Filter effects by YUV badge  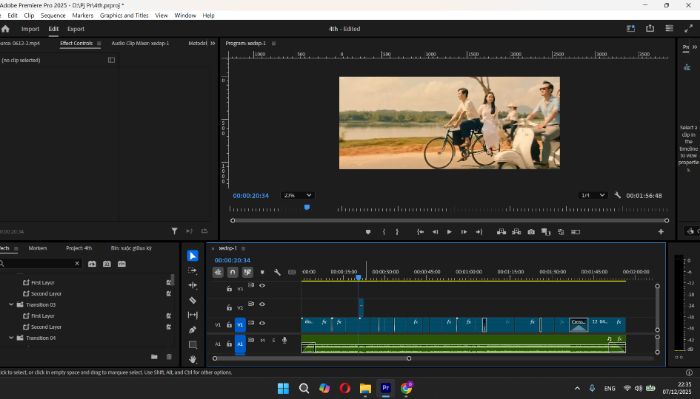click(x=121, y=264)
